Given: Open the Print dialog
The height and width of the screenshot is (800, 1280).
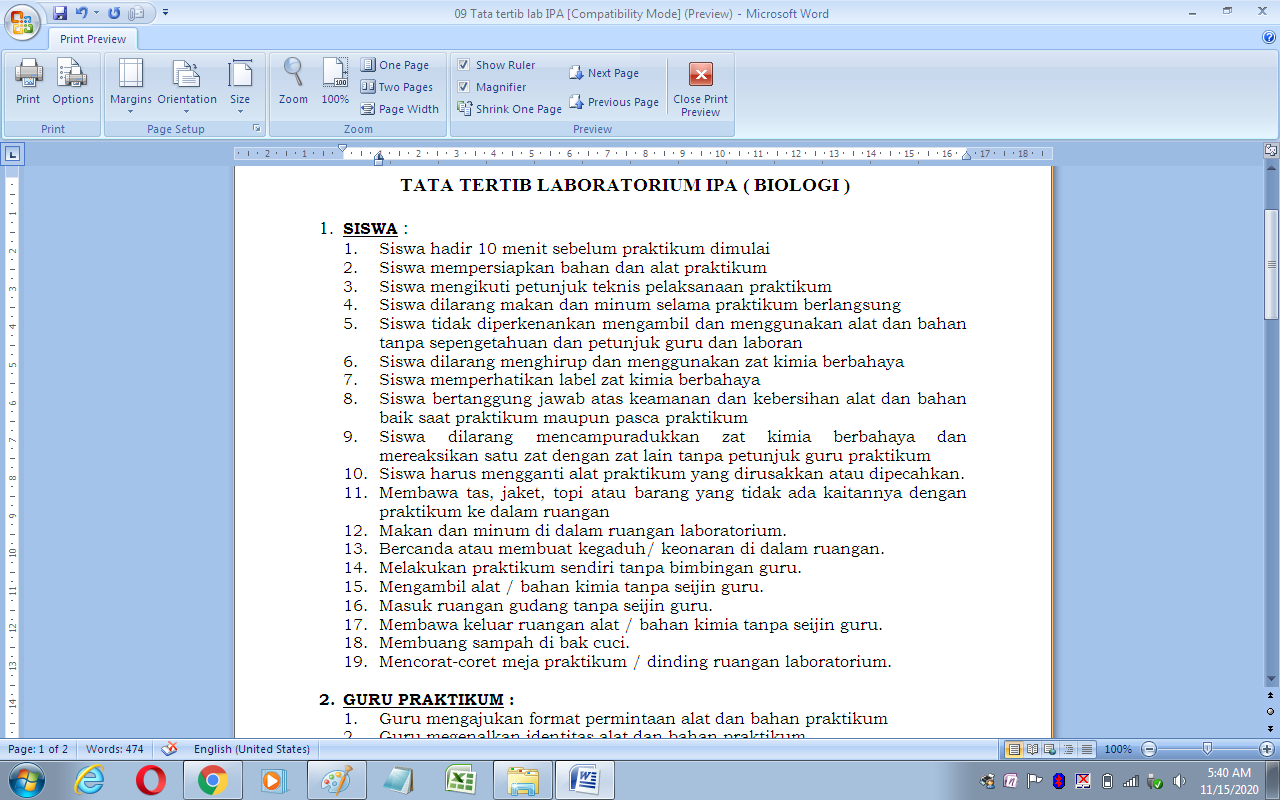Looking at the screenshot, I should click(28, 85).
